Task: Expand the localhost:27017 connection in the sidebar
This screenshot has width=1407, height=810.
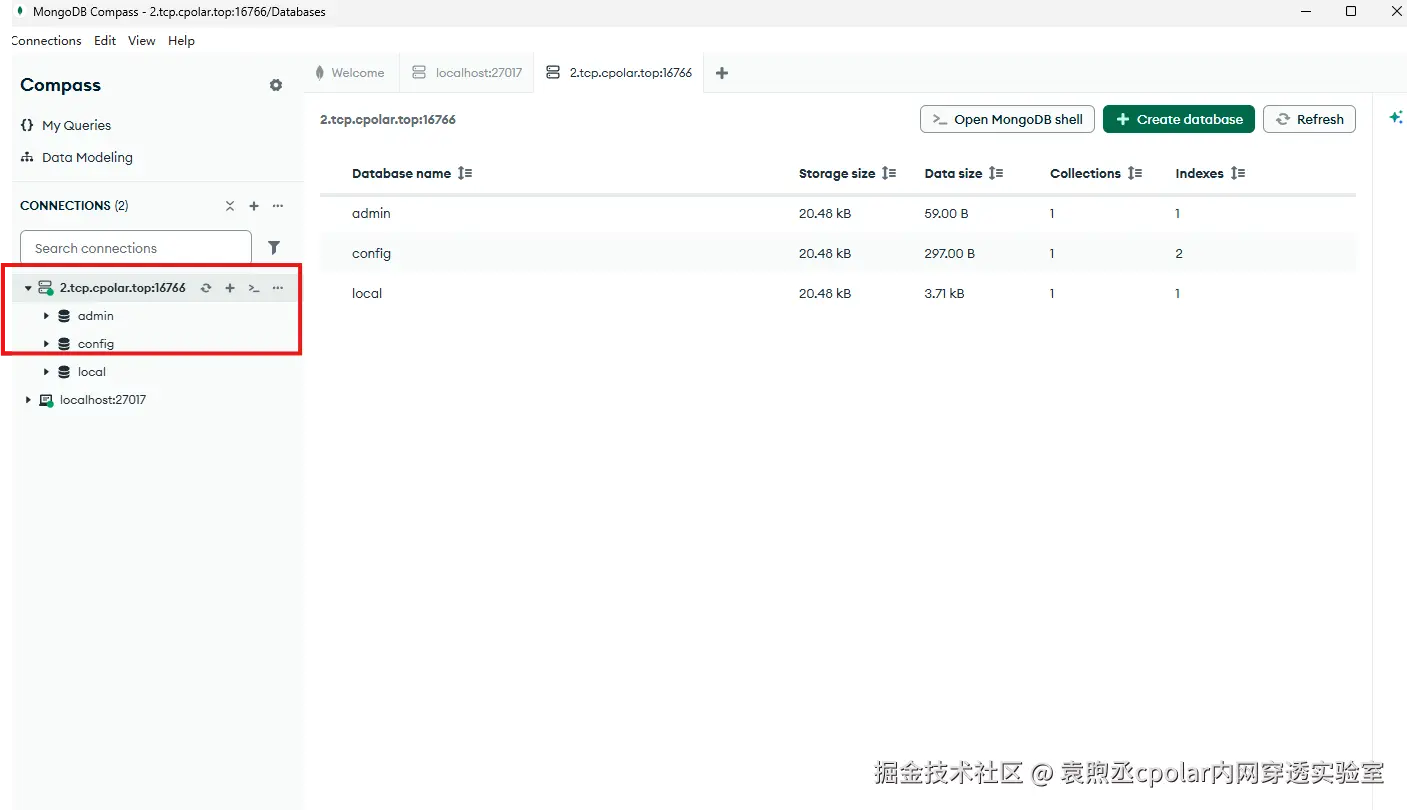Action: point(28,400)
